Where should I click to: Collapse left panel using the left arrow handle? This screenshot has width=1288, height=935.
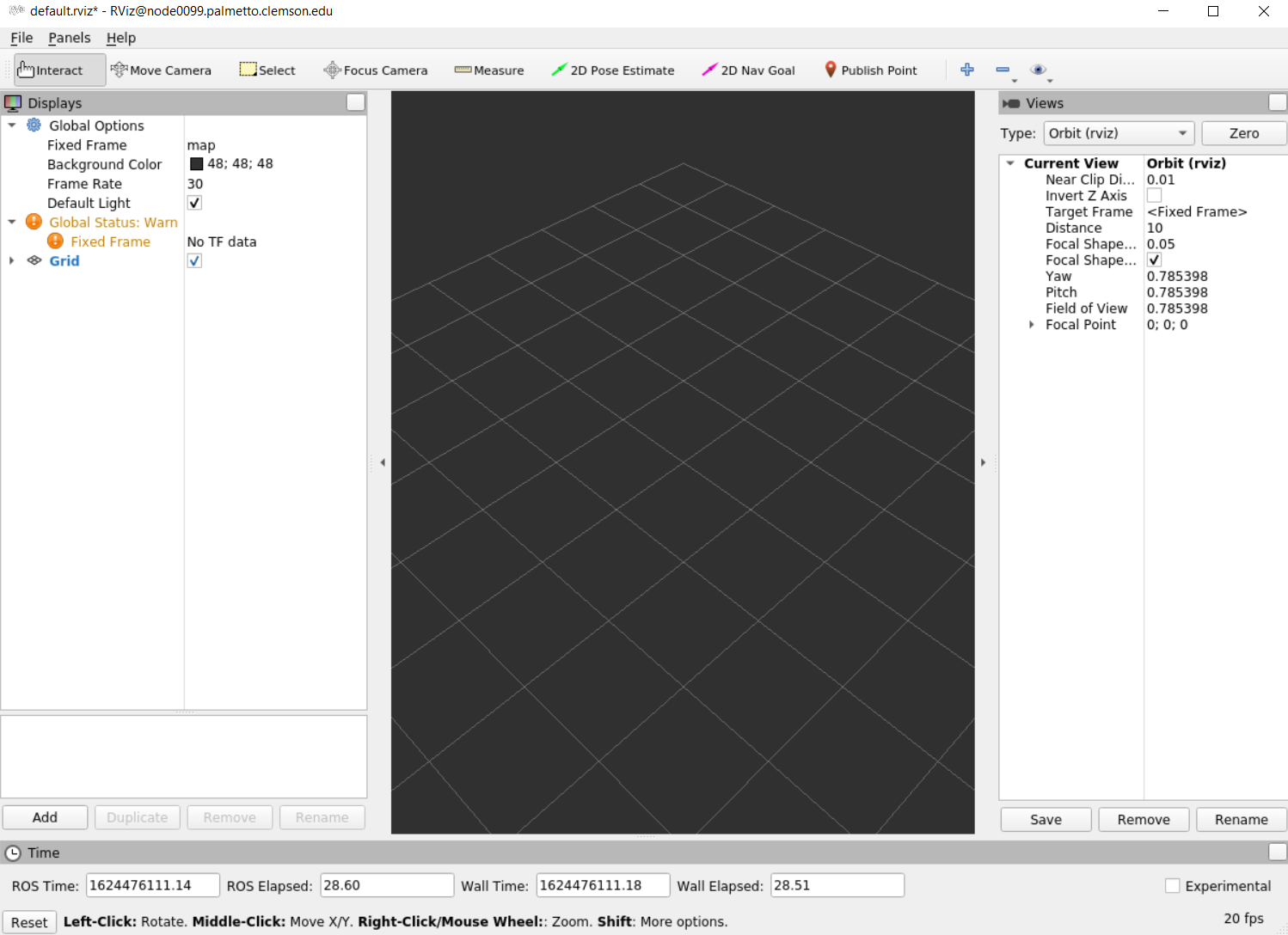(383, 462)
